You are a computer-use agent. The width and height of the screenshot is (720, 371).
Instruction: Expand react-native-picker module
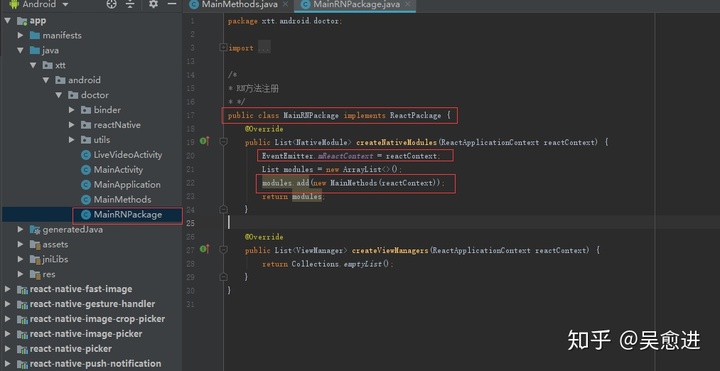8,349
